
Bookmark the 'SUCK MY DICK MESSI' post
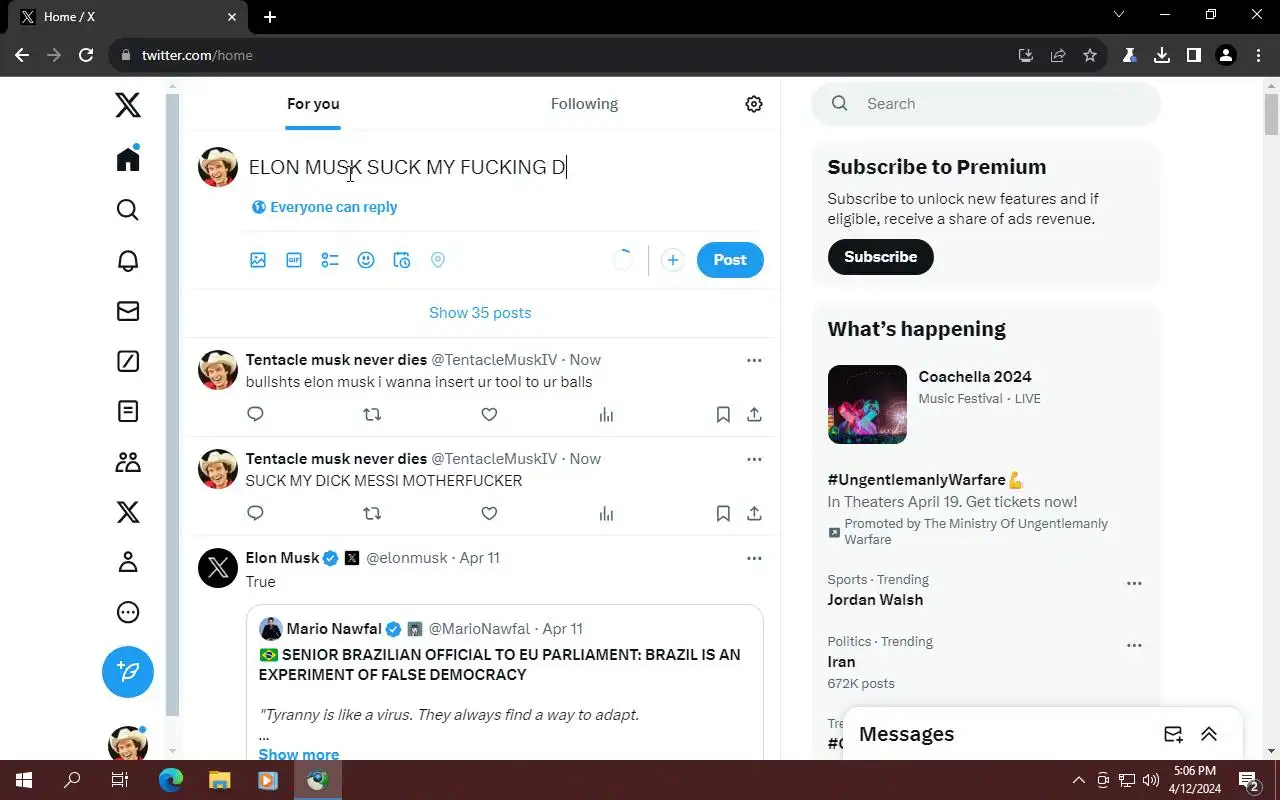point(723,513)
